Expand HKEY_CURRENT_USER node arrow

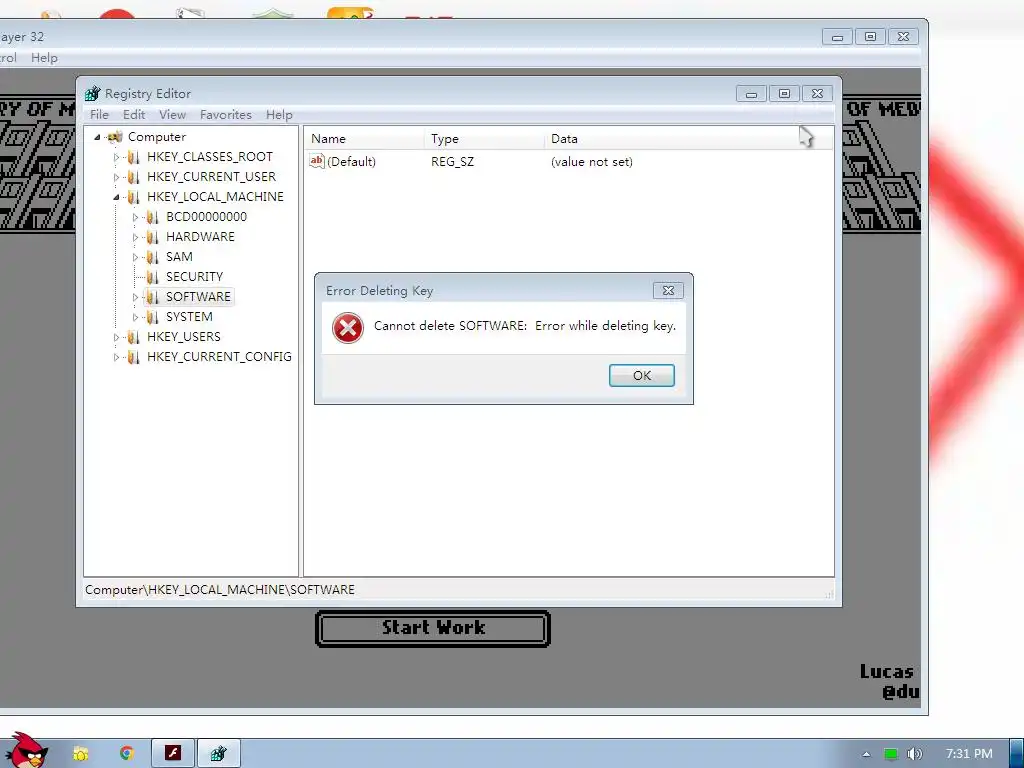[116, 177]
